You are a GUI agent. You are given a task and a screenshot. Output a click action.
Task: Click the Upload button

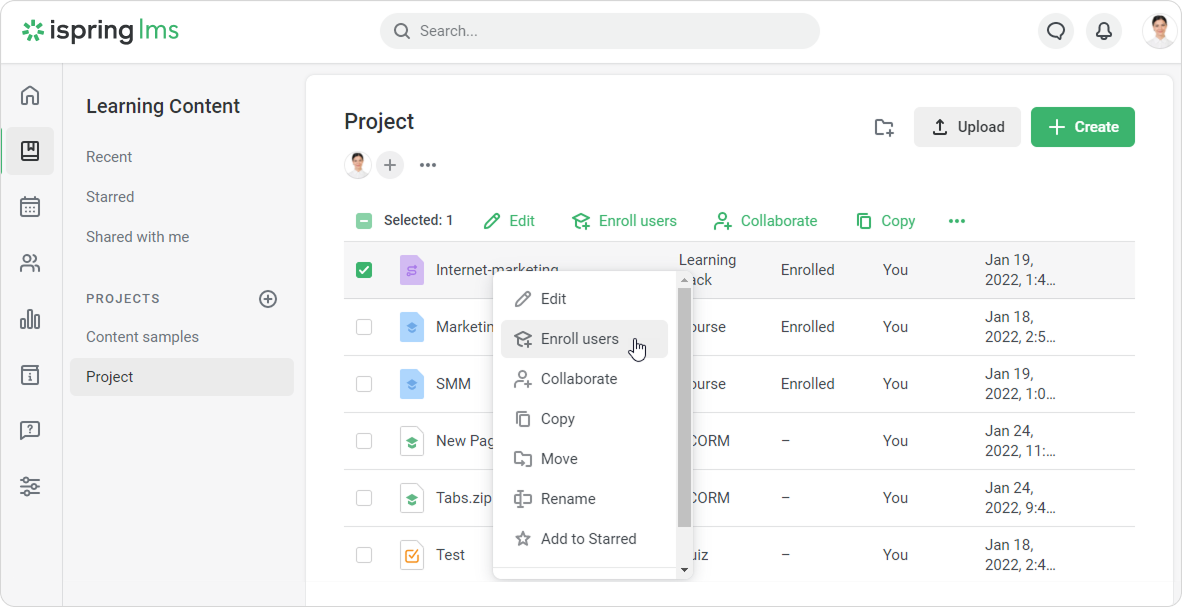[967, 127]
